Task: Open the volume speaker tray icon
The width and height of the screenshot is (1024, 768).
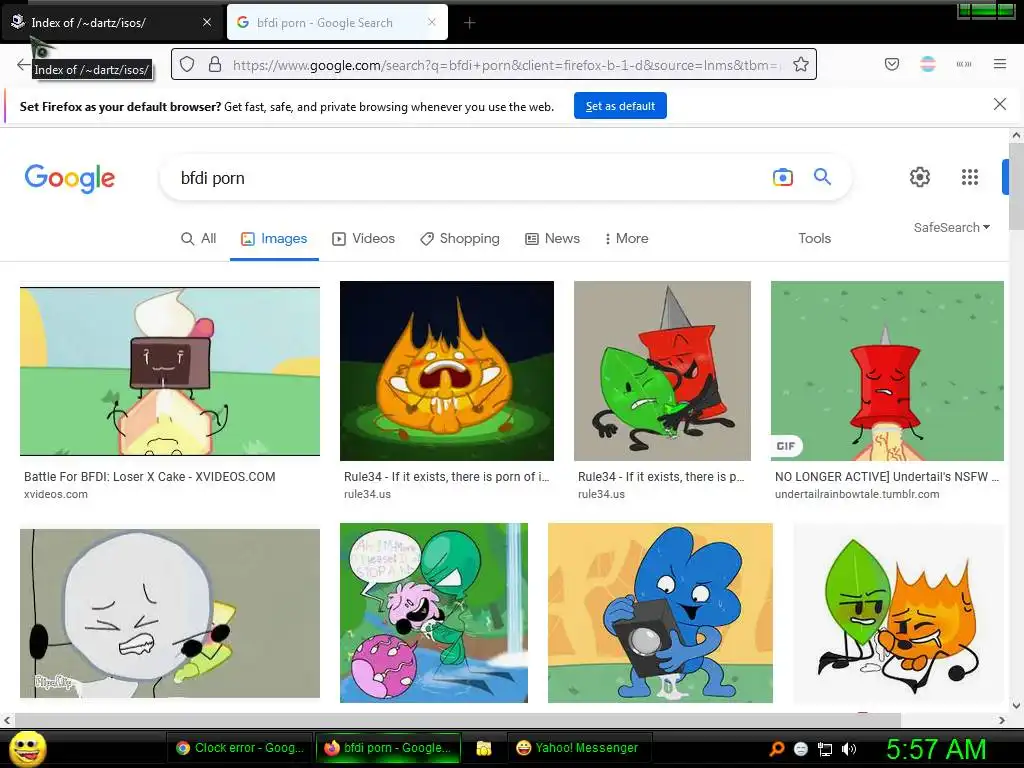Action: click(x=849, y=749)
